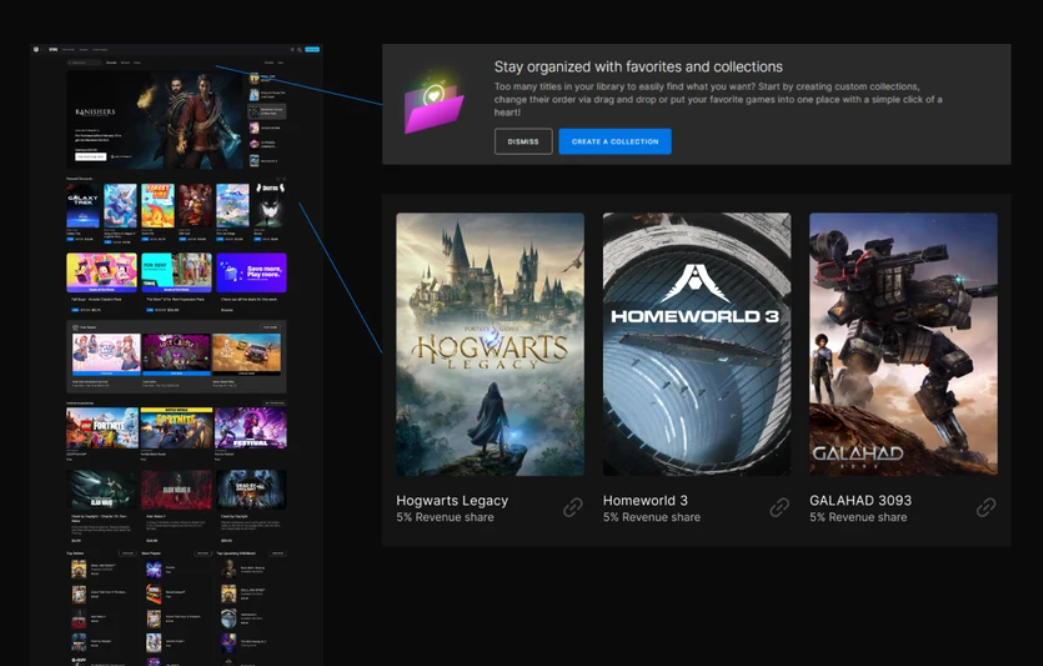1043x666 pixels.
Task: Open the GALAHAD 3093 cover art
Action: tap(903, 344)
